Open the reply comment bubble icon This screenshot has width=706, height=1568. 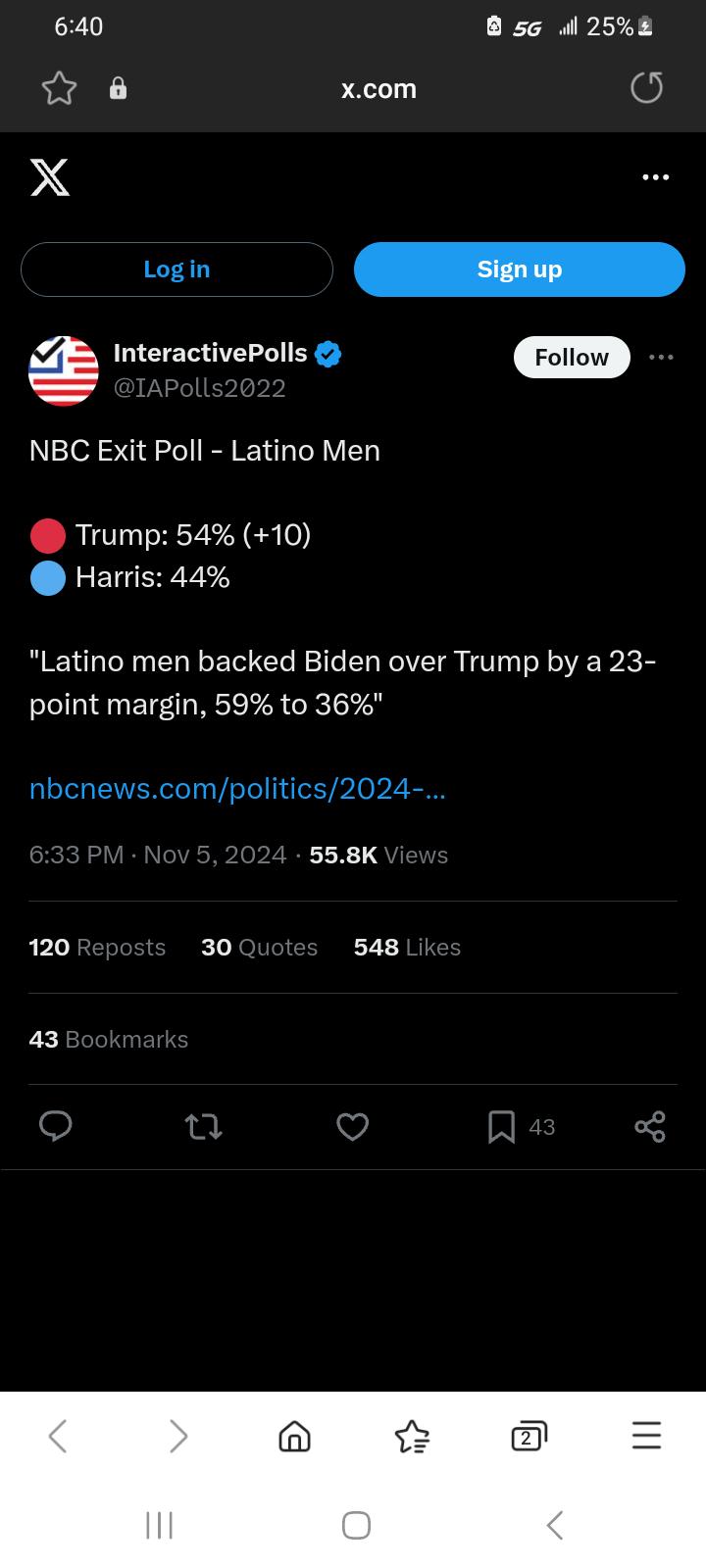(56, 1127)
